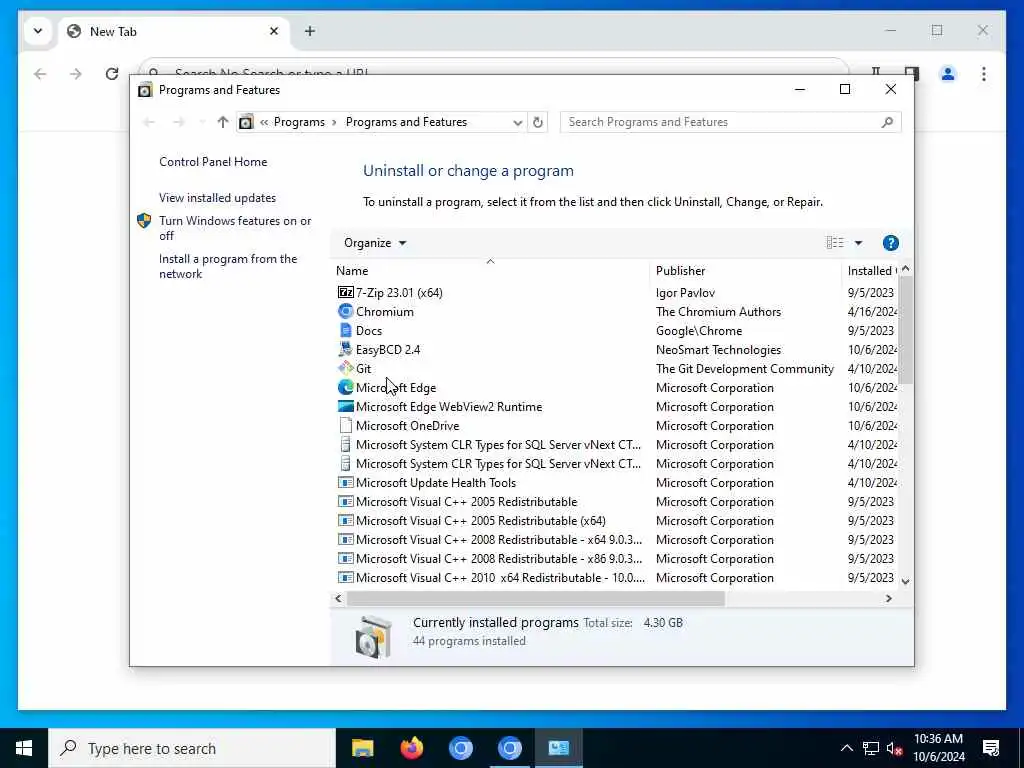Sort by the Publisher column header
Viewport: 1024px width, 768px height.
(x=745, y=270)
